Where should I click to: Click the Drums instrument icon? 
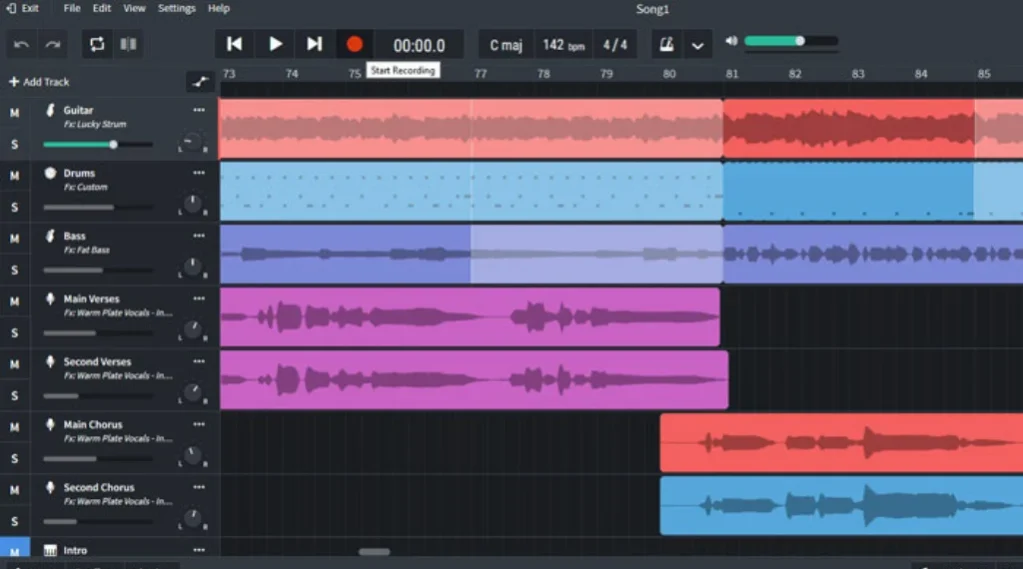tap(50, 173)
